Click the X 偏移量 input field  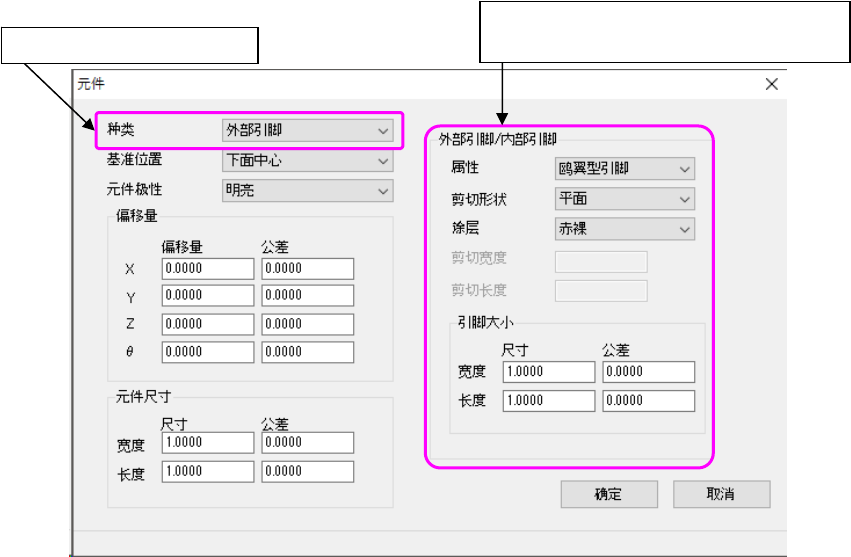tap(208, 269)
